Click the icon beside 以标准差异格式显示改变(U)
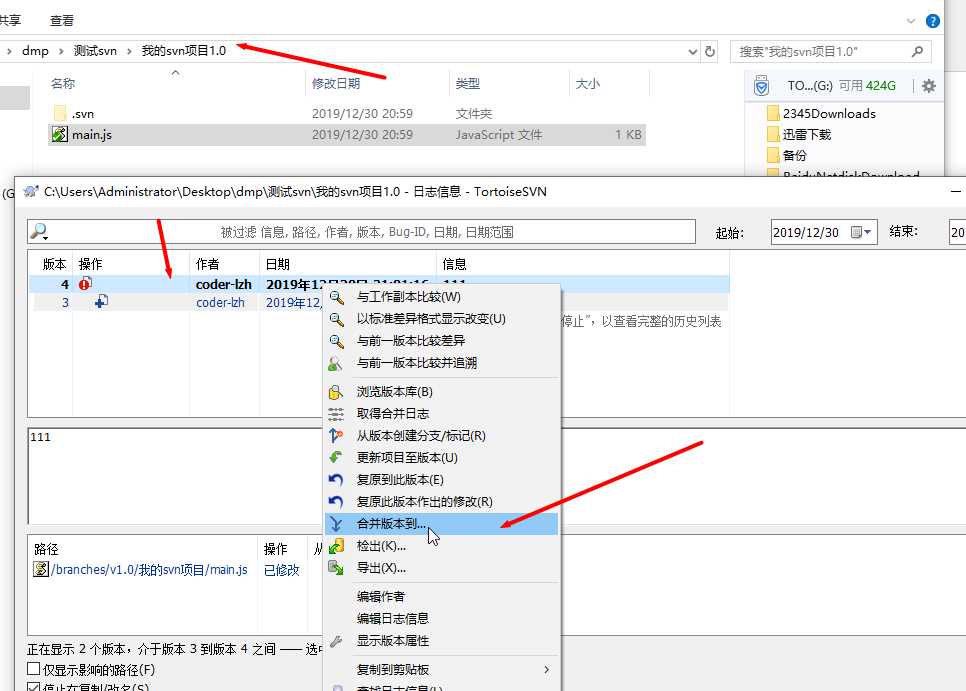966x691 pixels. pyautogui.click(x=336, y=319)
